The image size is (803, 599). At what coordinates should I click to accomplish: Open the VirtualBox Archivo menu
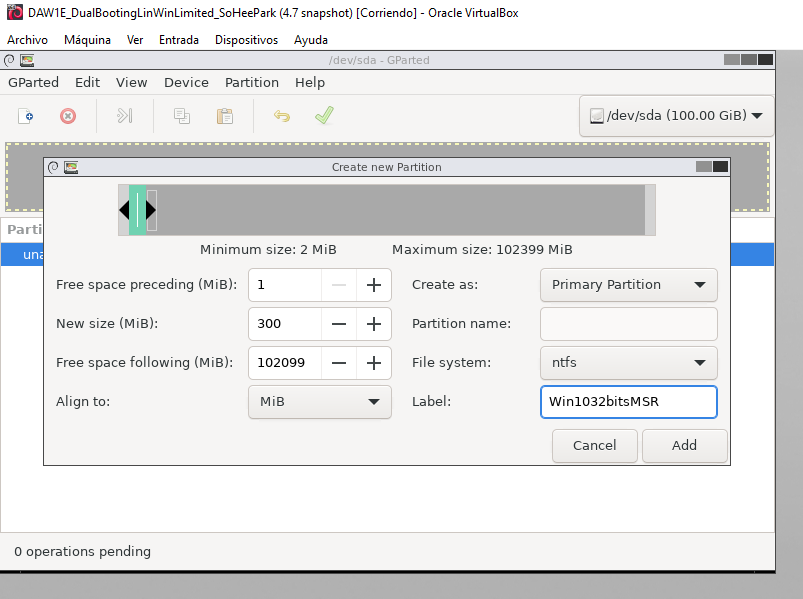point(28,40)
